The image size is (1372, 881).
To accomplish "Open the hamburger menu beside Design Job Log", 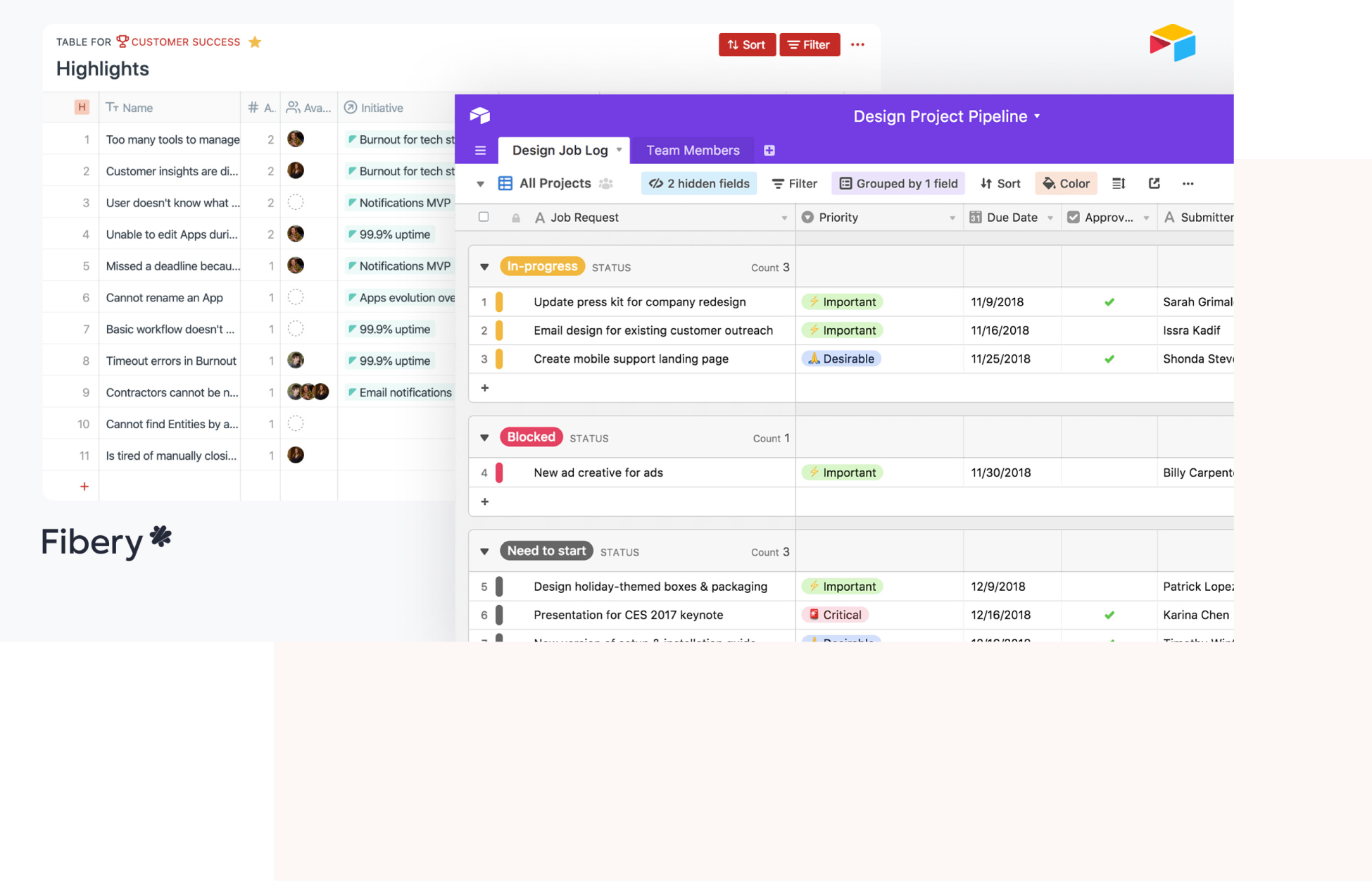I will point(480,150).
